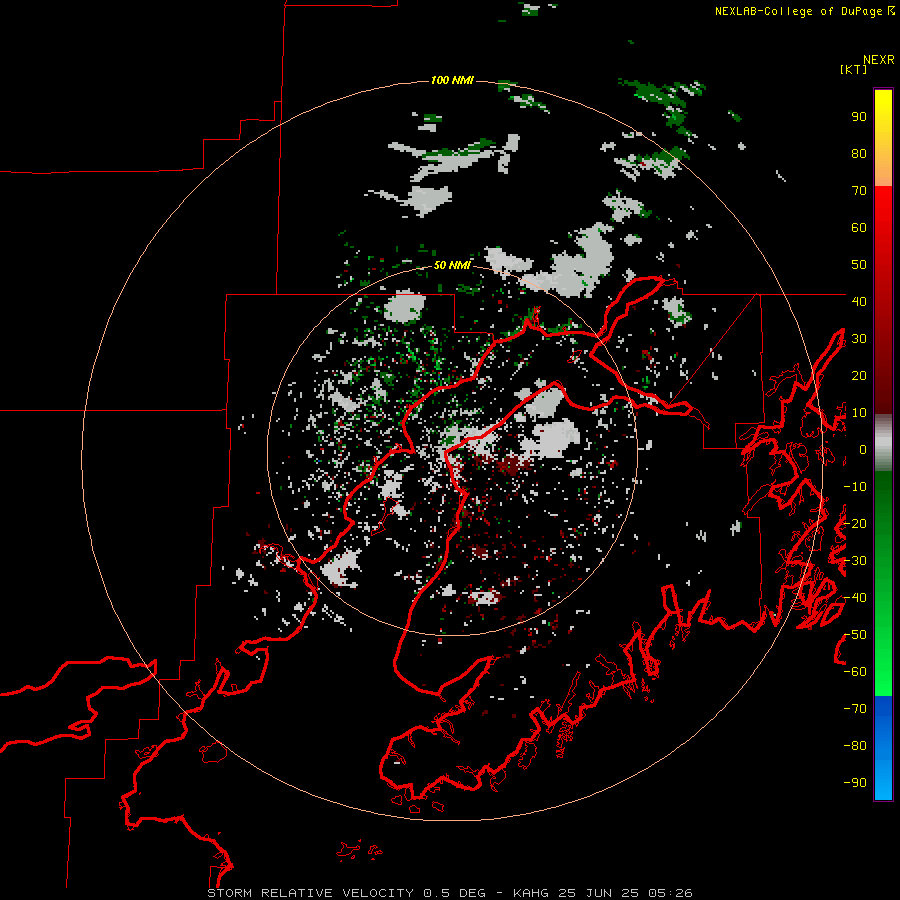The height and width of the screenshot is (900, 900).
Task: Click the 80 value on the velocity scale
Action: click(x=859, y=154)
